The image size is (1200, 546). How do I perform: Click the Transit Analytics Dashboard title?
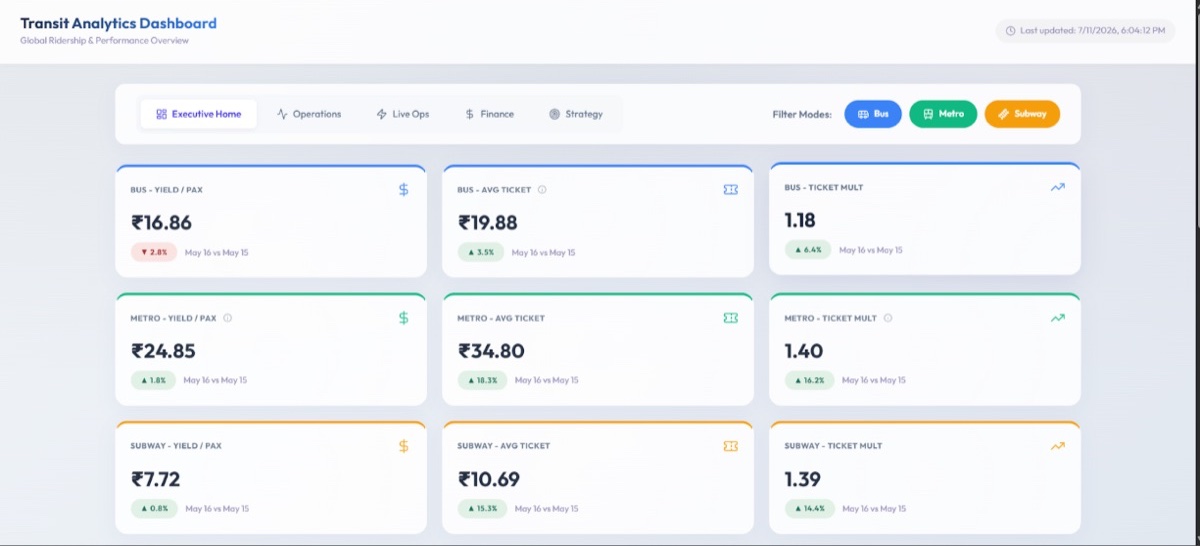coord(118,23)
